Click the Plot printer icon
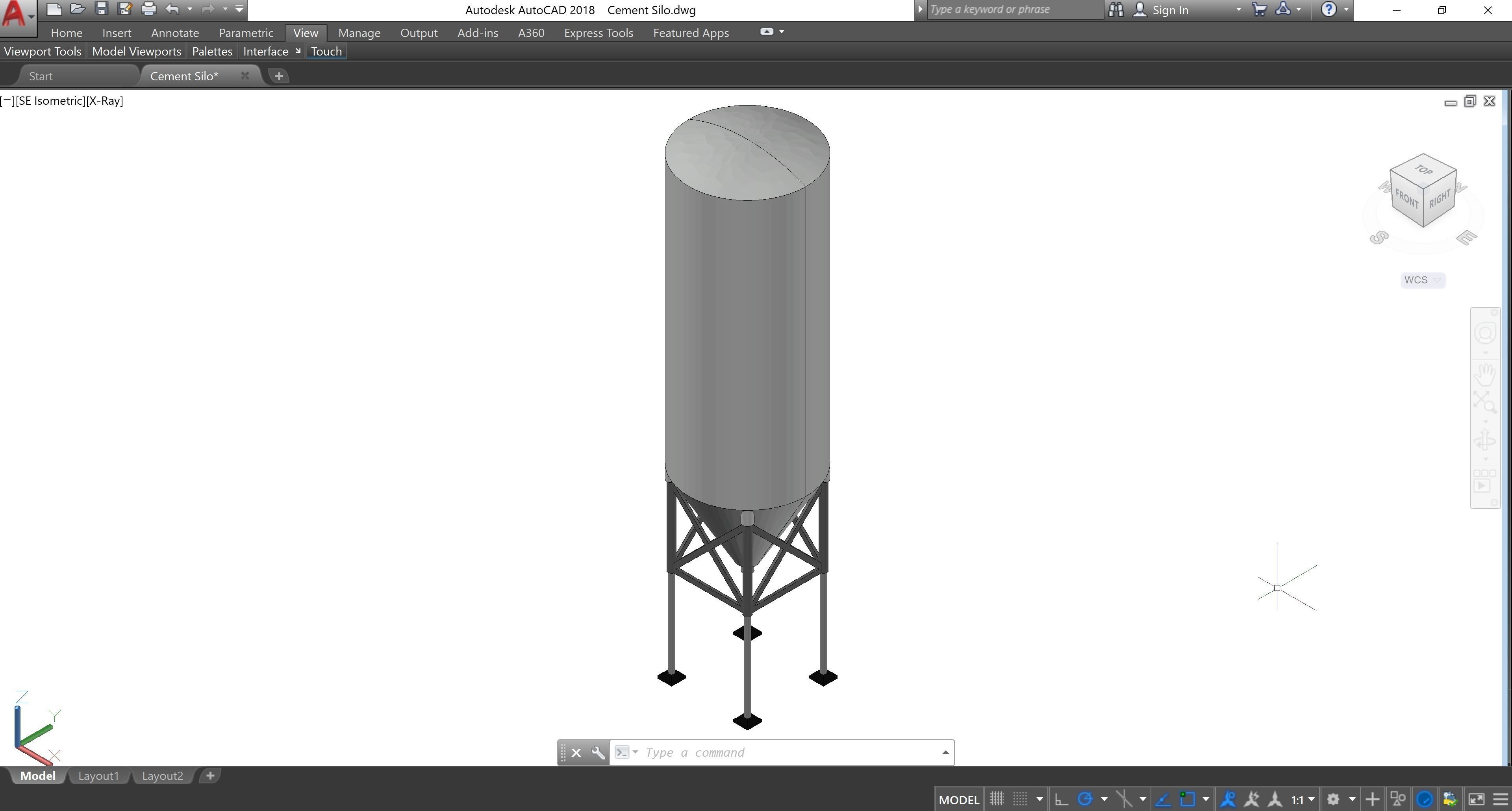The width and height of the screenshot is (1512, 811). (148, 9)
